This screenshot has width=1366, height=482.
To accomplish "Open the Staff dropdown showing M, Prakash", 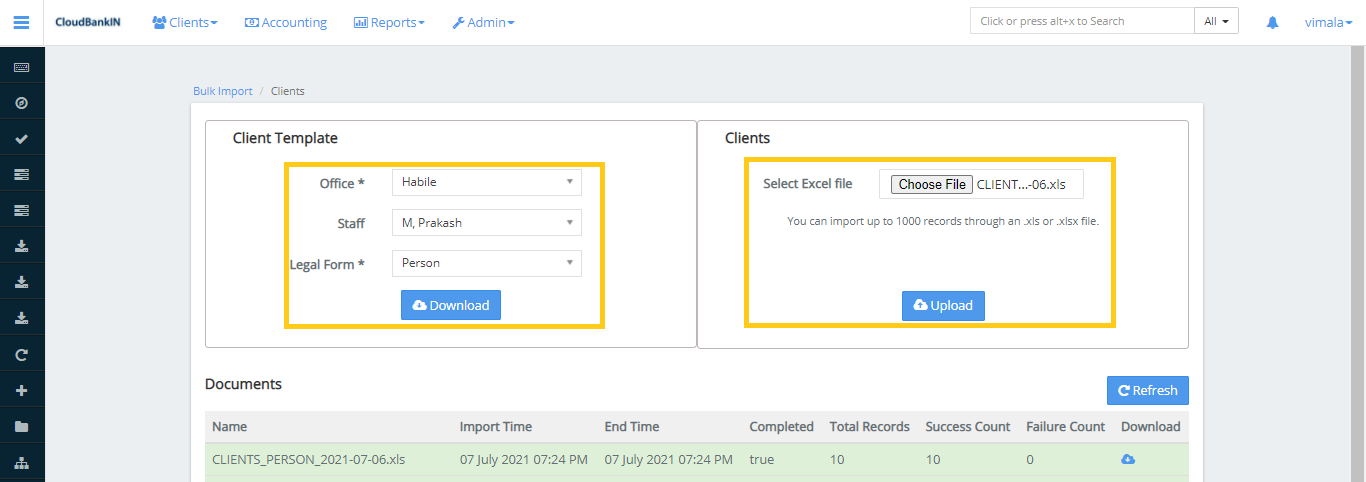I will [x=486, y=223].
